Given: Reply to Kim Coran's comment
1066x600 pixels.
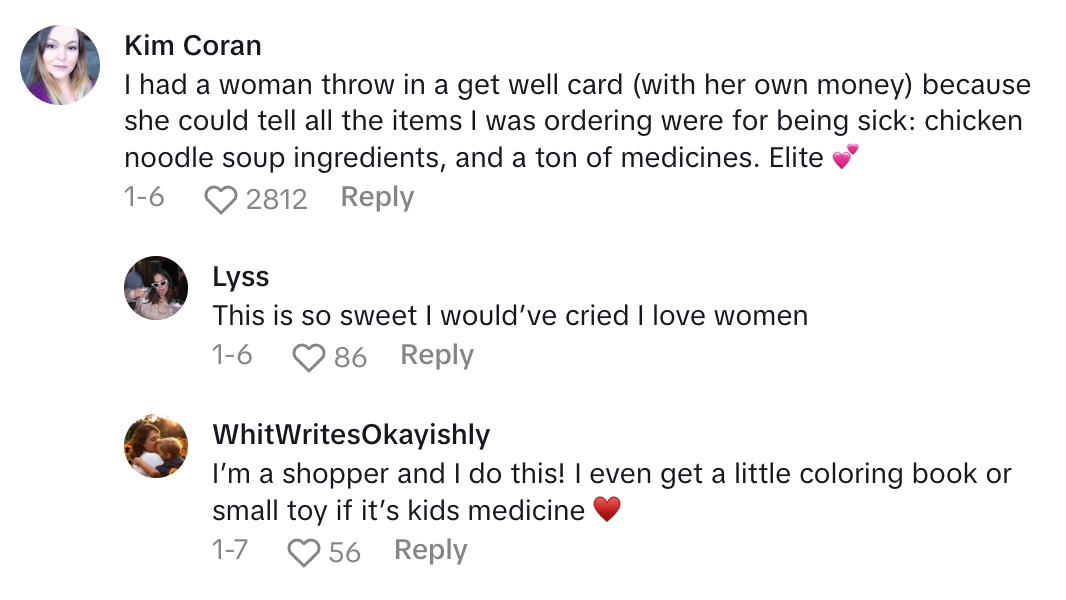Looking at the screenshot, I should 377,198.
